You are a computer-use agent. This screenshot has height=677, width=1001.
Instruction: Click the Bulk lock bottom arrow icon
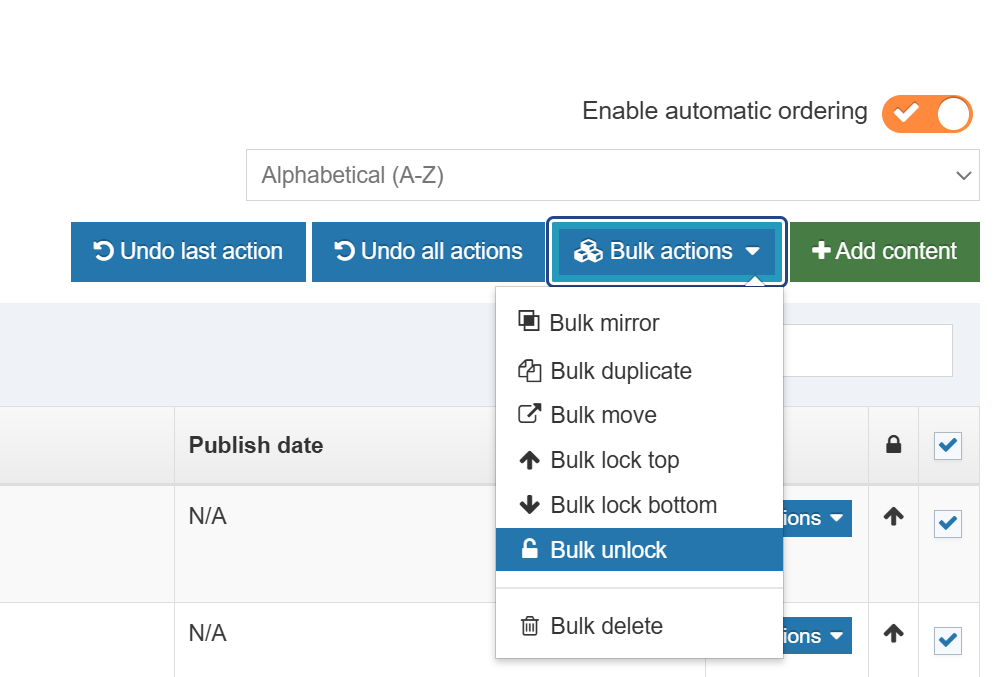529,505
